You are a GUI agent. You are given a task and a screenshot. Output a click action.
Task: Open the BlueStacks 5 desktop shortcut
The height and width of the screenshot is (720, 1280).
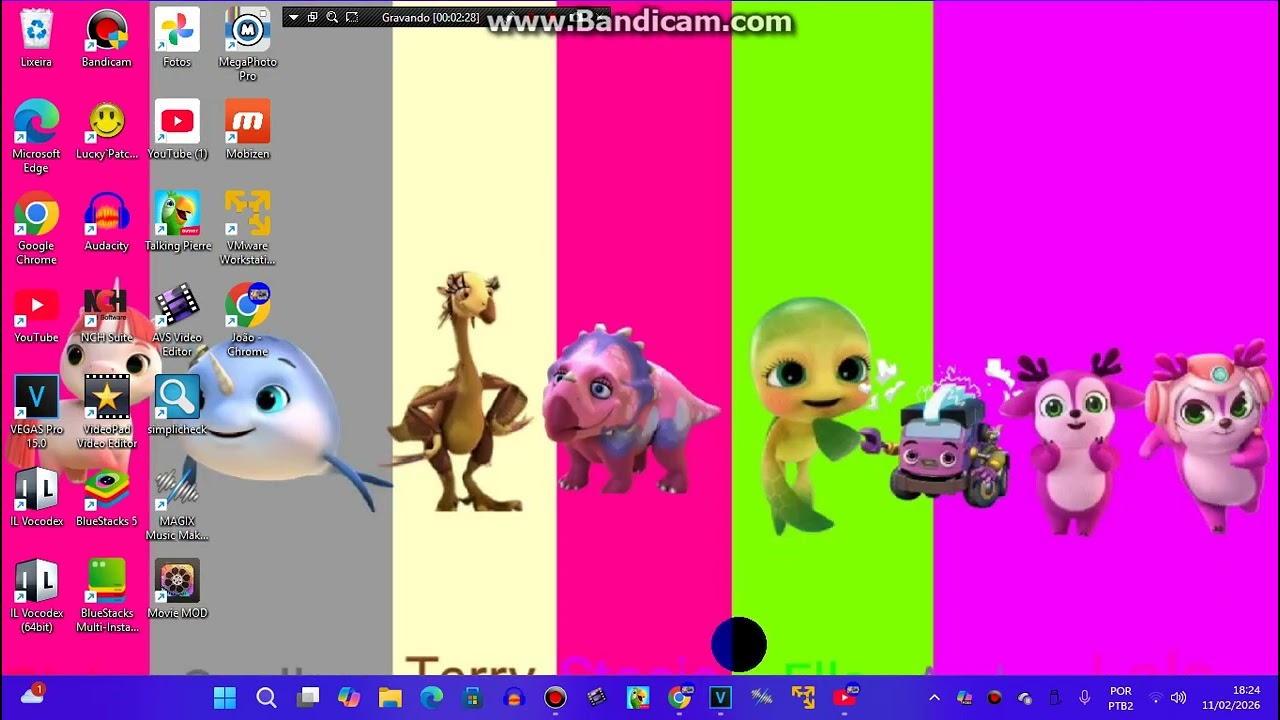106,499
